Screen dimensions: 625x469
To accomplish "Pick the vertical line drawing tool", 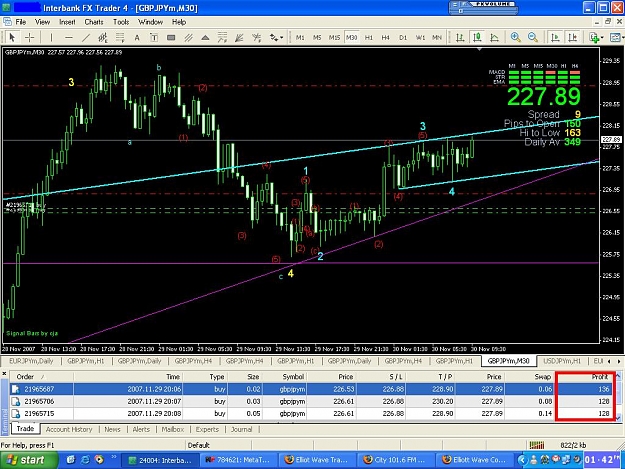I will (51, 37).
